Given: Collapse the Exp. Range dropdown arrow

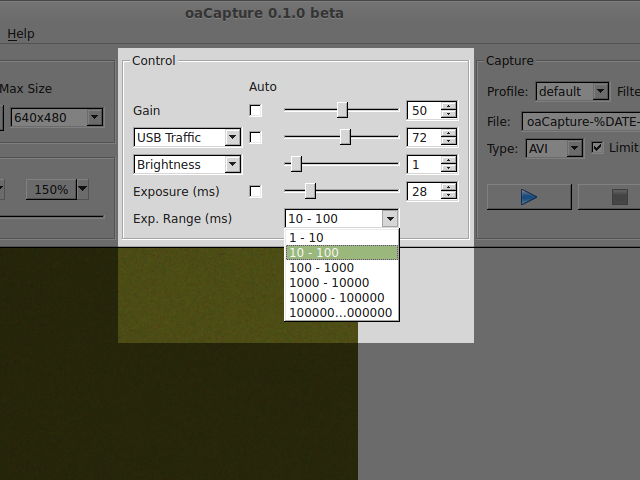Looking at the screenshot, I should point(390,219).
